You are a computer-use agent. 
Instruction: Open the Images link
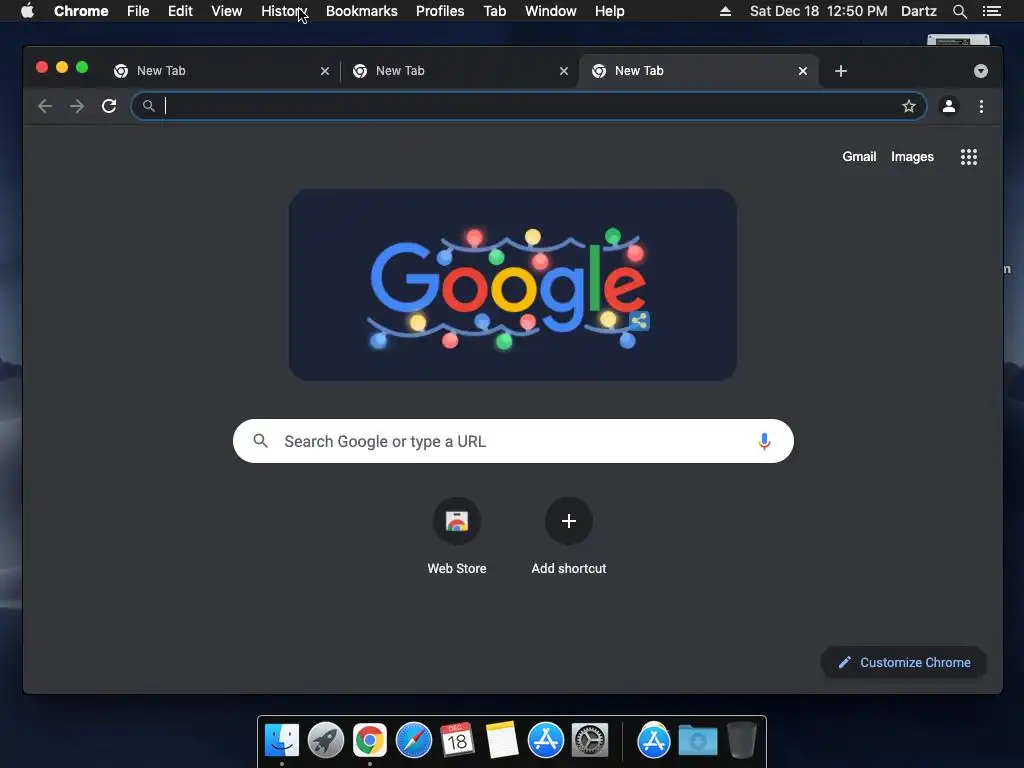[x=912, y=157]
